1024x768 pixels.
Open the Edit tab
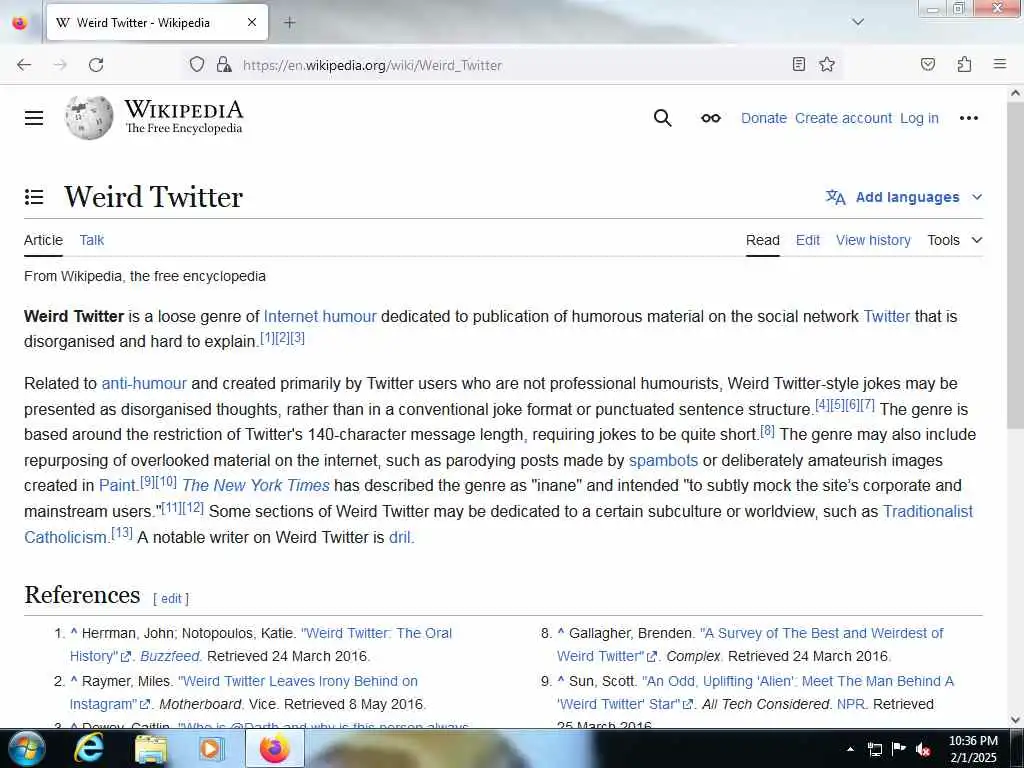pyautogui.click(x=807, y=240)
